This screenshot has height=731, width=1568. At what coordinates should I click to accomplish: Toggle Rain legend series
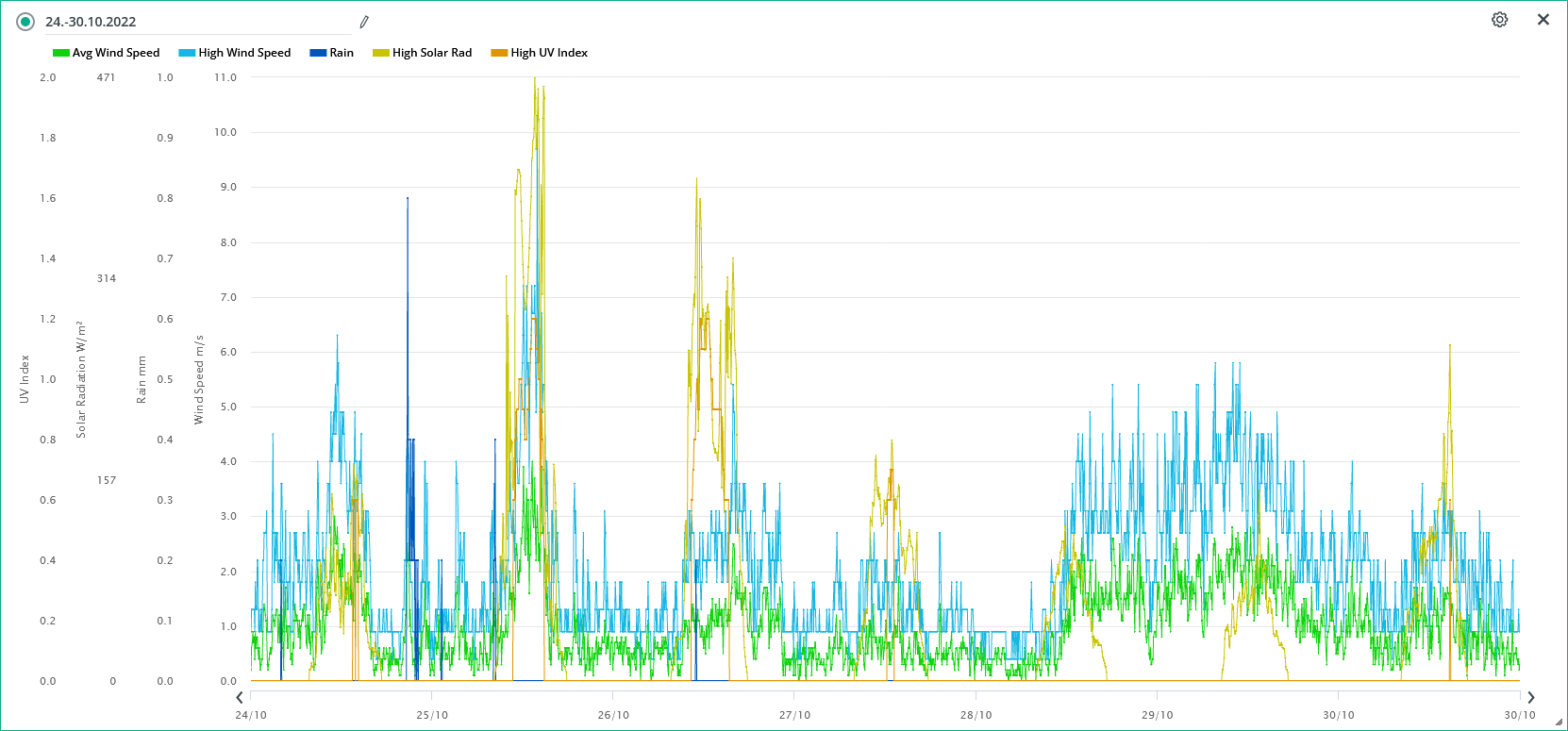(332, 53)
